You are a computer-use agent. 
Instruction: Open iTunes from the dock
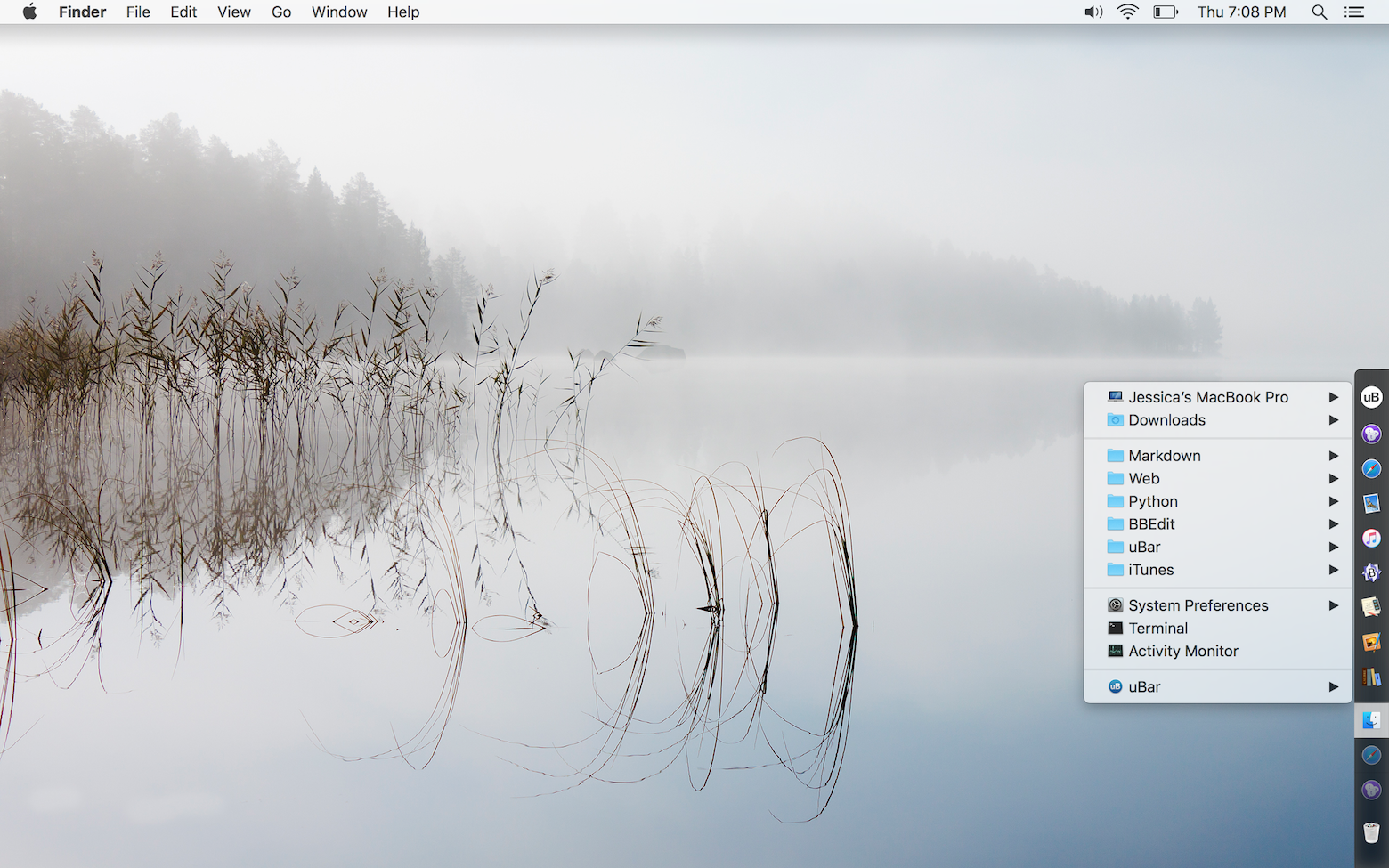pyautogui.click(x=1371, y=538)
